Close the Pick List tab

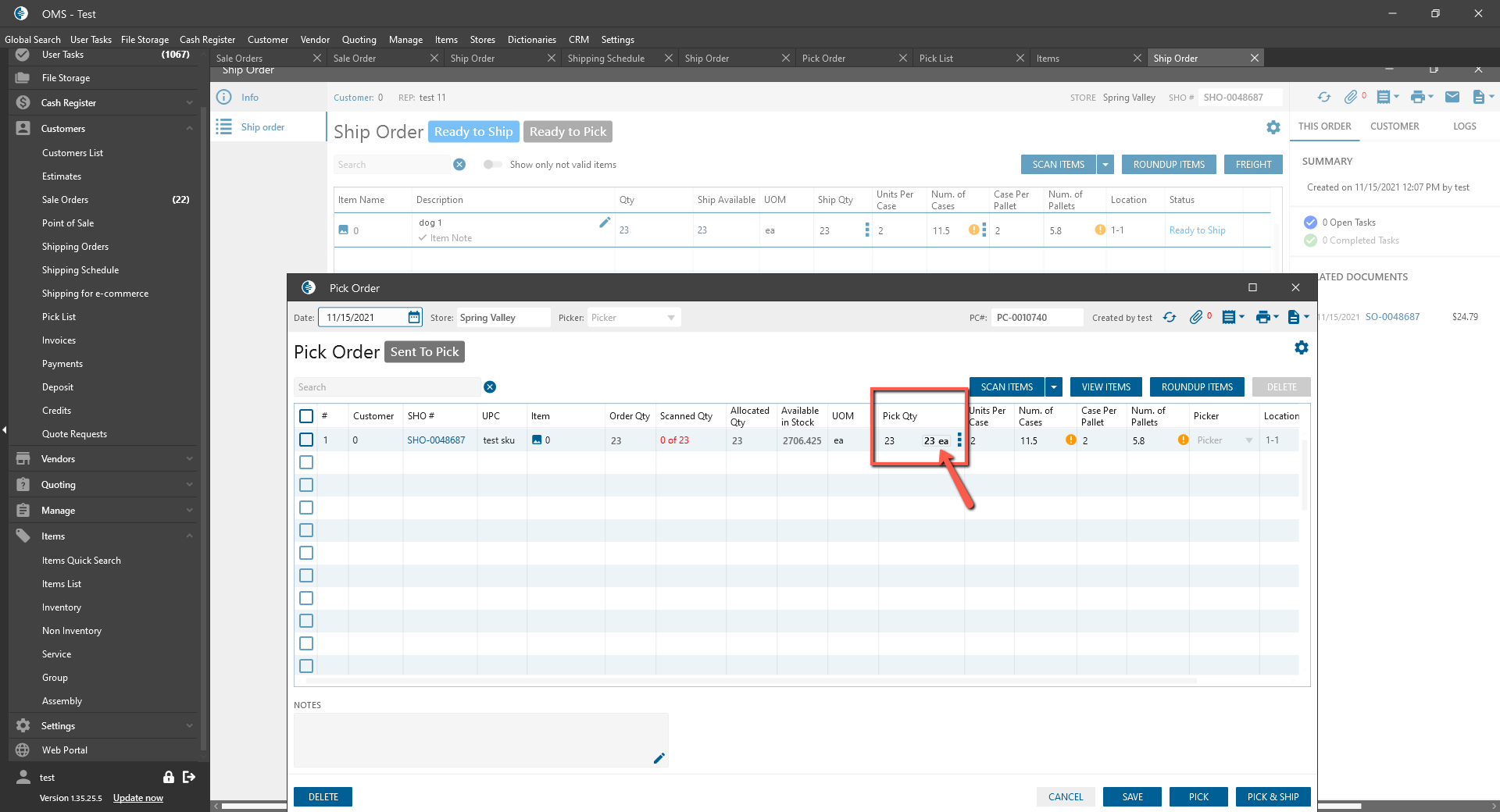[1020, 58]
